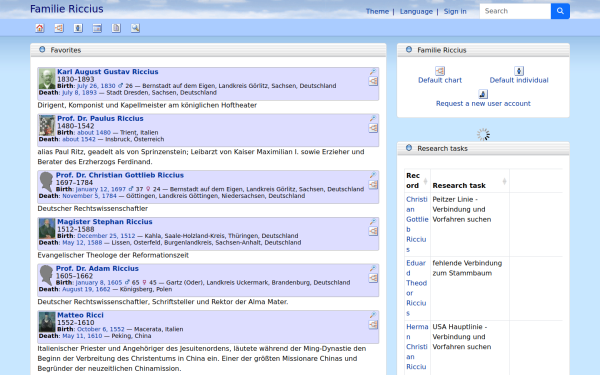Zoom details for Prof. Dr. Paulus Riccius
The image size is (600, 375).
tap(373, 118)
